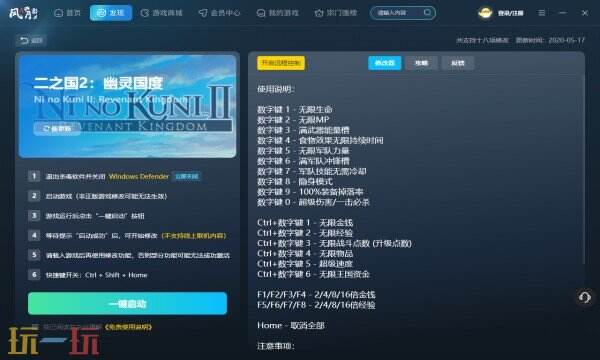600x360 pixels.
Task: Click the update date 2020-05-17
Action: pyautogui.click(x=567, y=40)
